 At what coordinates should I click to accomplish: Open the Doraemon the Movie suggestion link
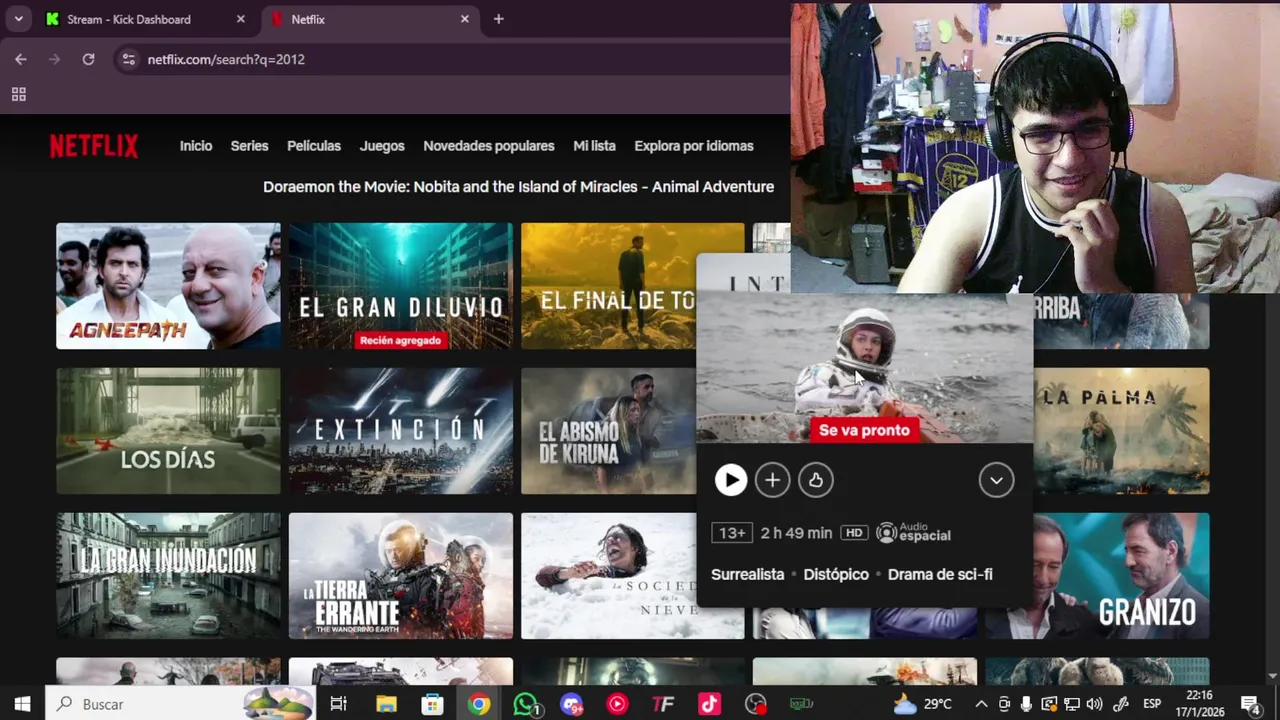point(518,187)
